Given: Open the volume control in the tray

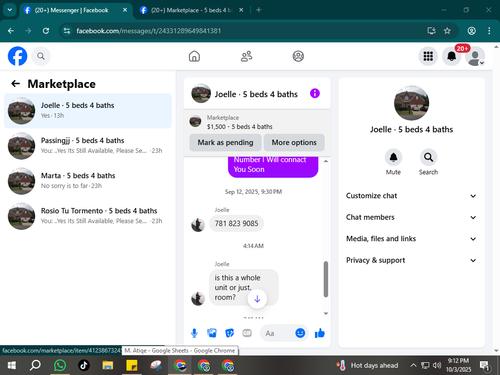Looking at the screenshot, I should tap(436, 366).
